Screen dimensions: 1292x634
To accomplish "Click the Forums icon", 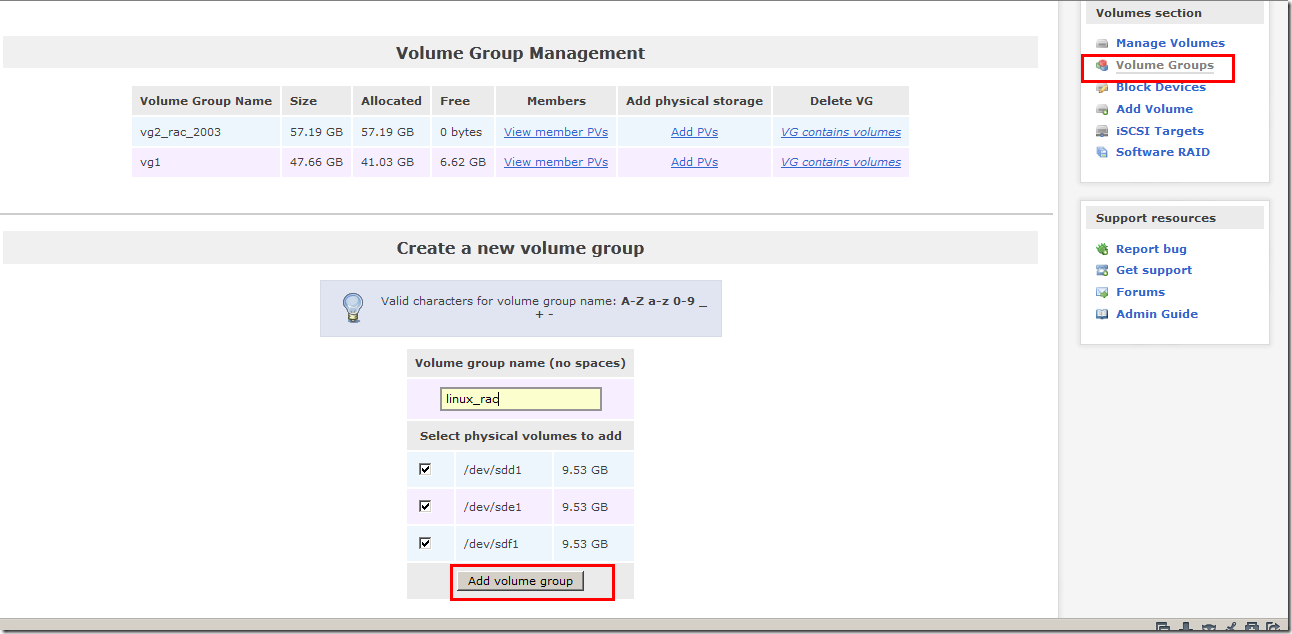I will coord(1101,292).
